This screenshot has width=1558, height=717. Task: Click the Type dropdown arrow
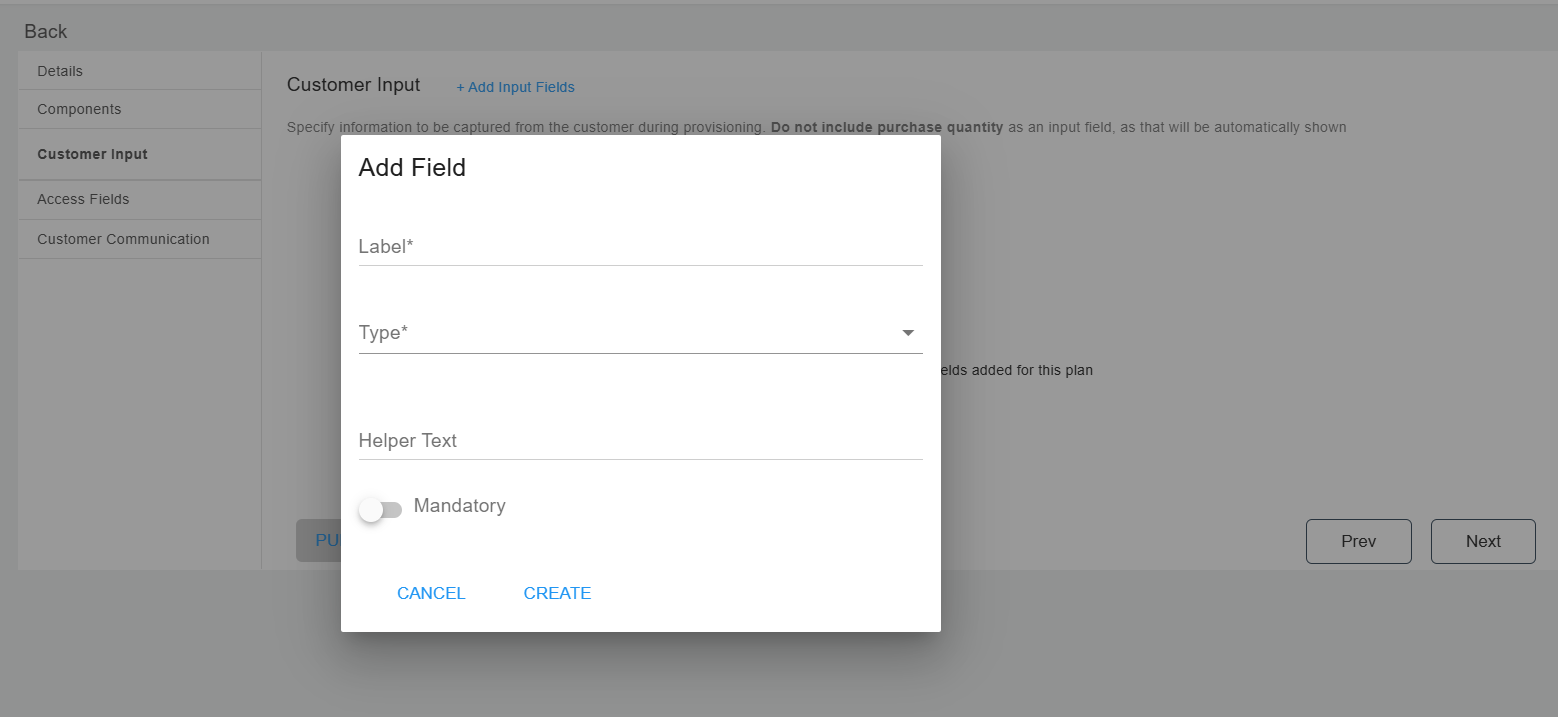(x=907, y=333)
